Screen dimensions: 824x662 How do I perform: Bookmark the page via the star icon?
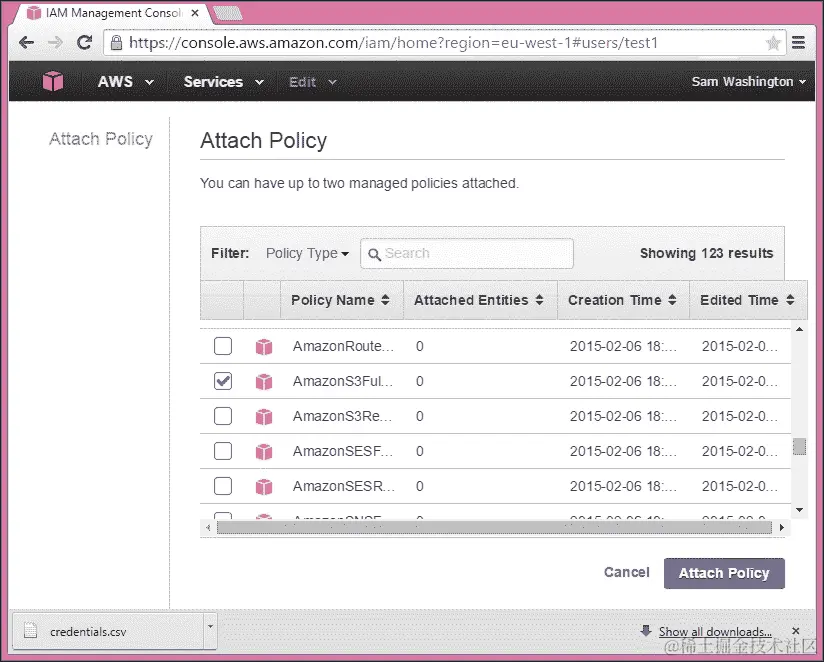[x=774, y=43]
